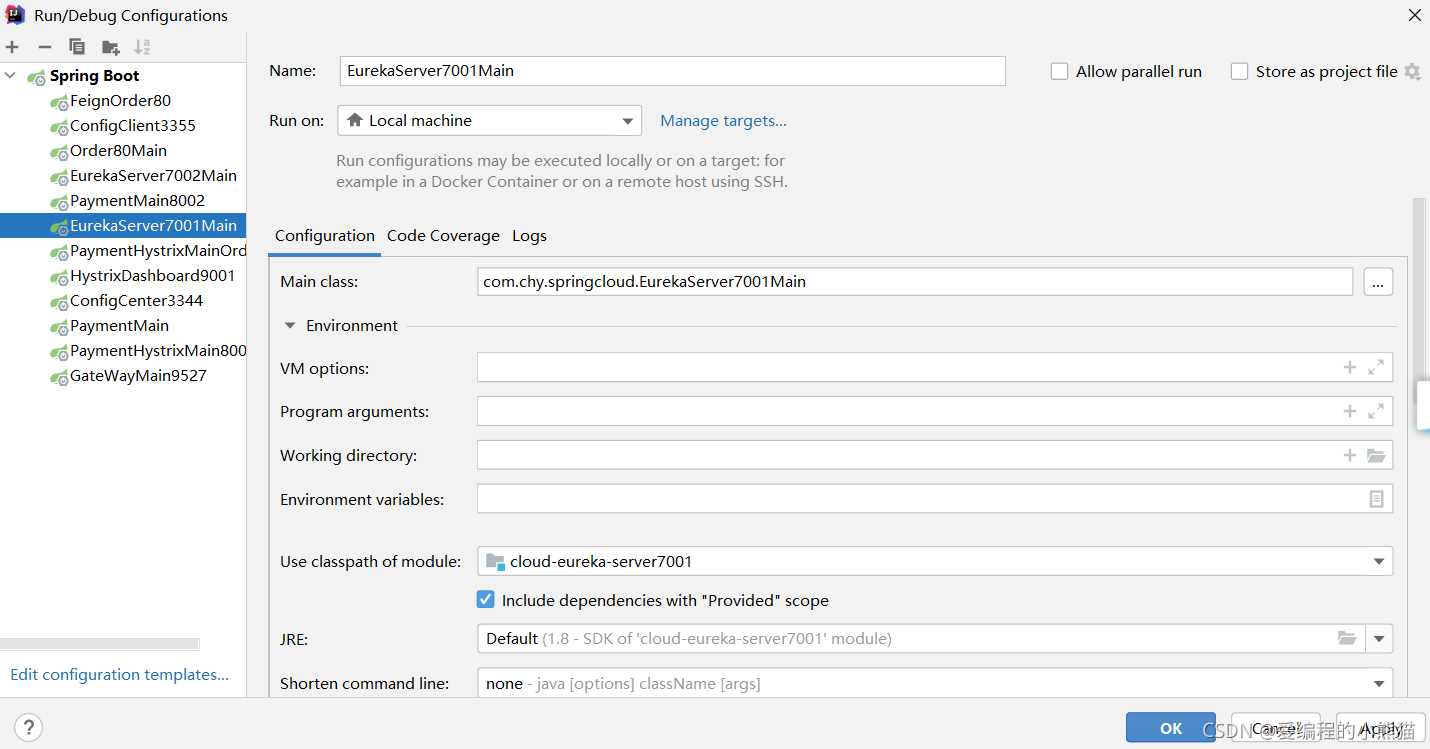Click the Remove Configuration minus icon
The image size is (1430, 749).
[44, 47]
